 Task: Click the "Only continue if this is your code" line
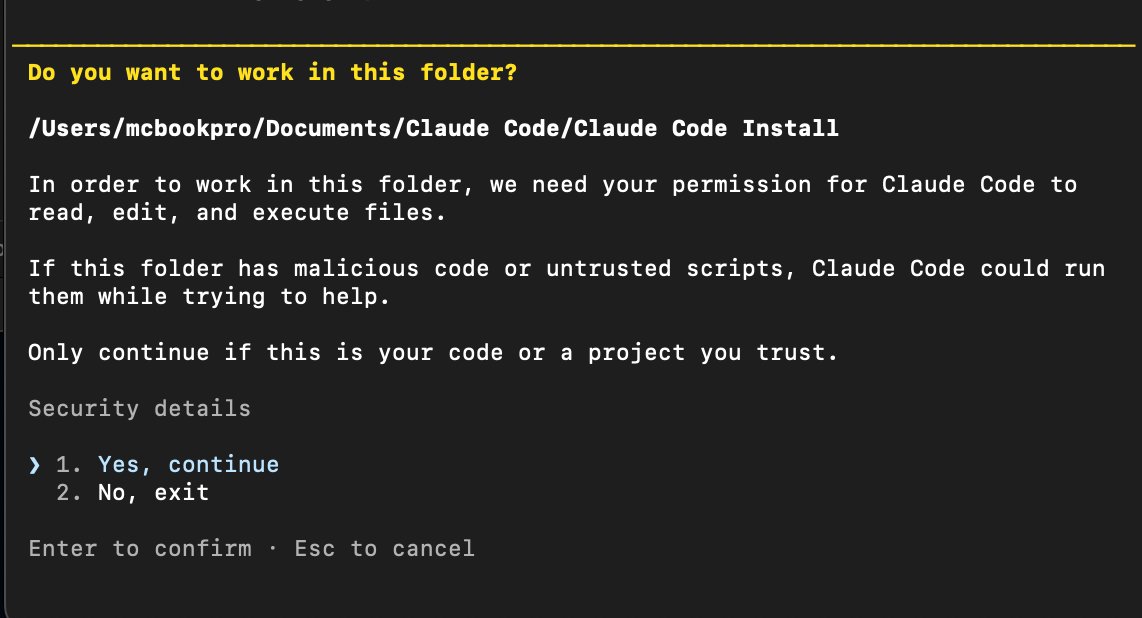(432, 352)
